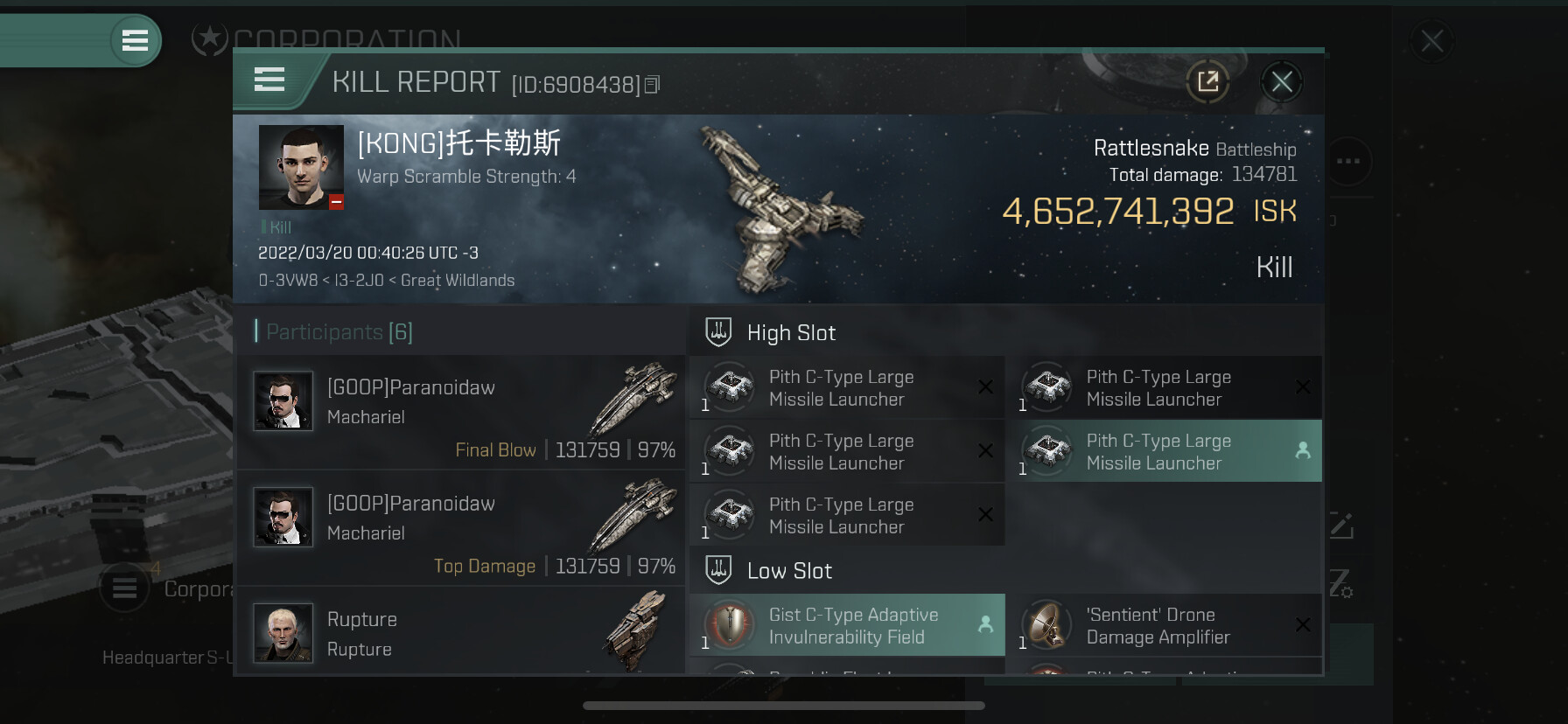
Task: Tap the three-dots more options button
Action: [x=1347, y=161]
